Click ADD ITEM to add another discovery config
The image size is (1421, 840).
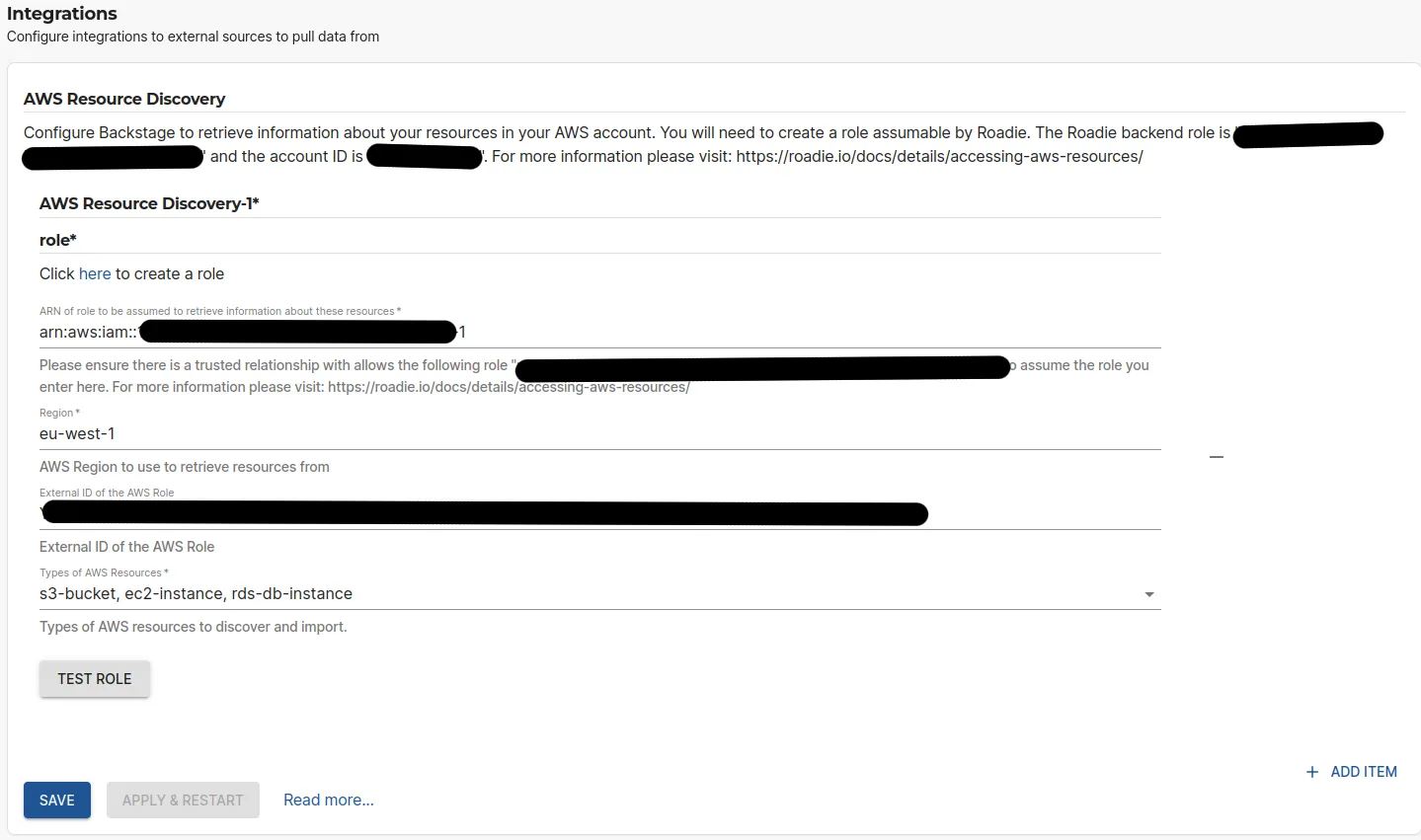pyautogui.click(x=1363, y=772)
